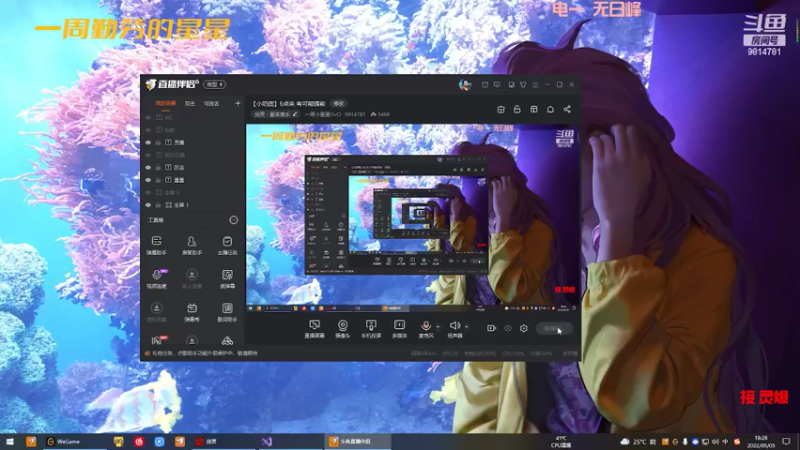This screenshot has width=800, height=450.
Task: Click the window layout icon left of bell
Action: click(x=534, y=109)
